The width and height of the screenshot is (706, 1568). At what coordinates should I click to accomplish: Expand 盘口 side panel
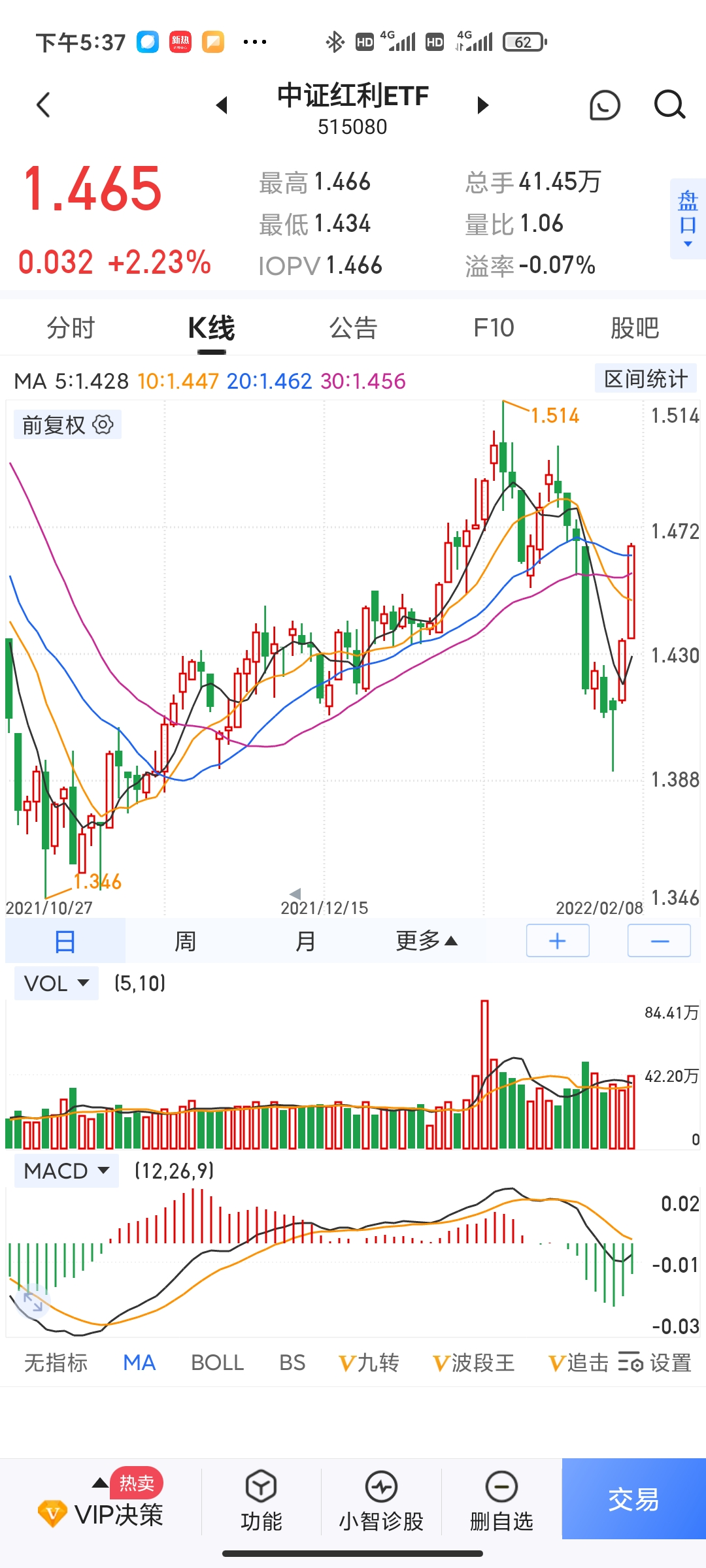(688, 219)
